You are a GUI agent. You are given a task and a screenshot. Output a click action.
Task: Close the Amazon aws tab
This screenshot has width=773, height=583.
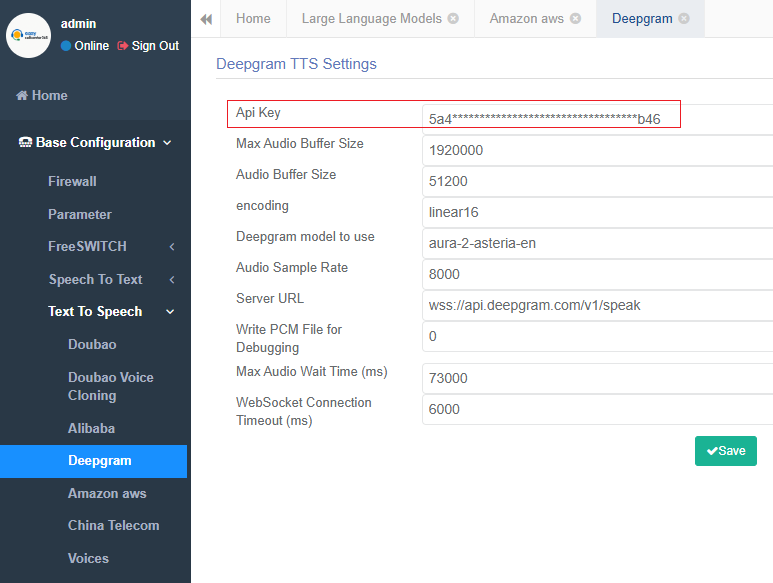click(575, 19)
